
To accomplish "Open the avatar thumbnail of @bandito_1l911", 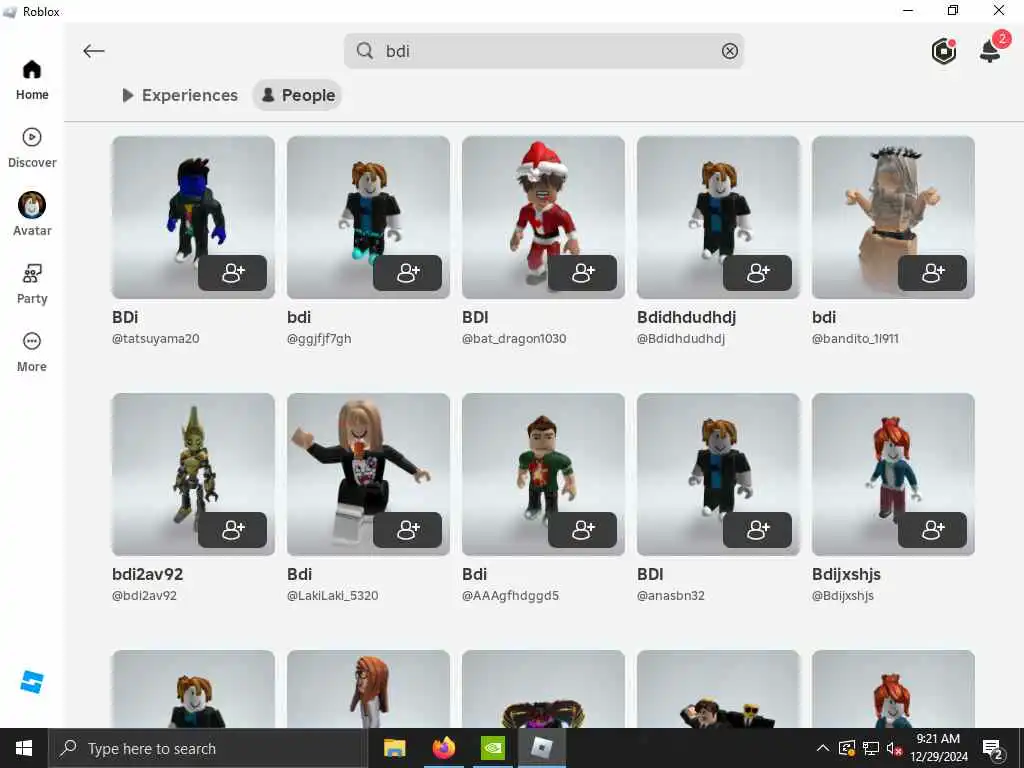I will click(893, 217).
